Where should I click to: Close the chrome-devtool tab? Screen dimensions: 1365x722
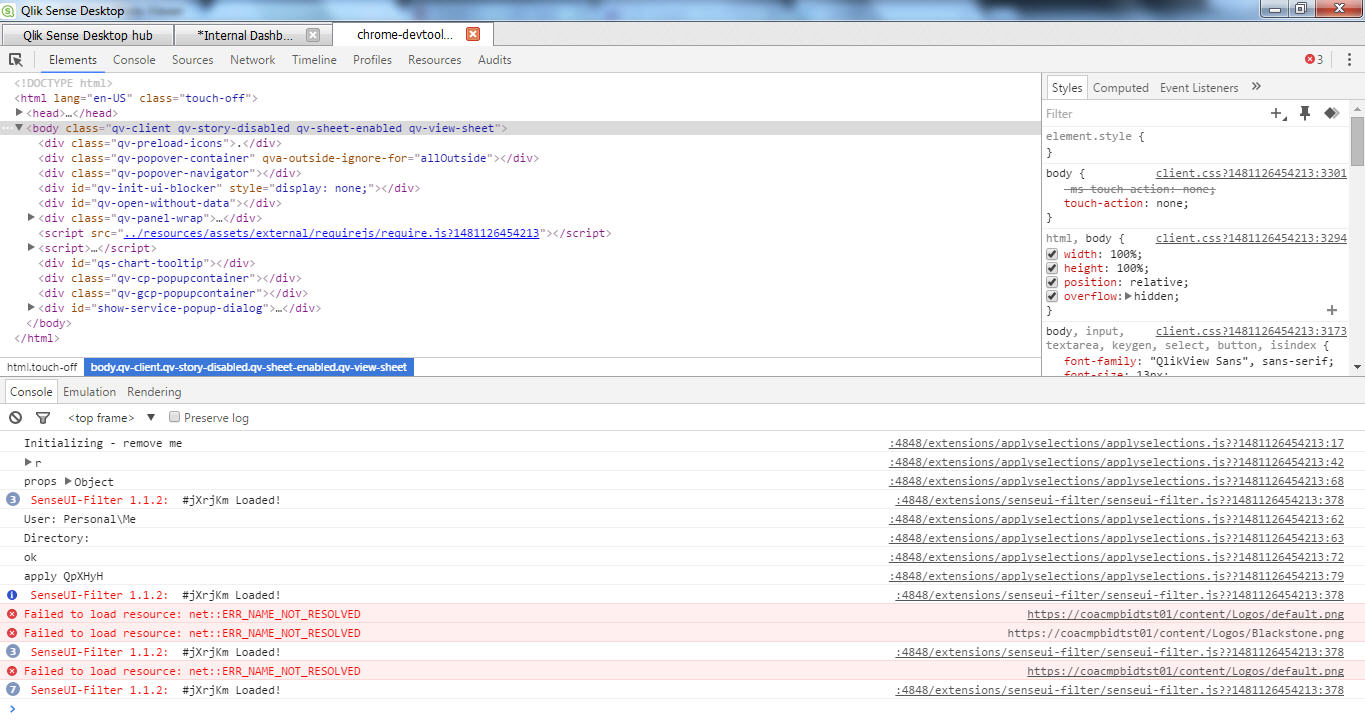click(x=473, y=34)
